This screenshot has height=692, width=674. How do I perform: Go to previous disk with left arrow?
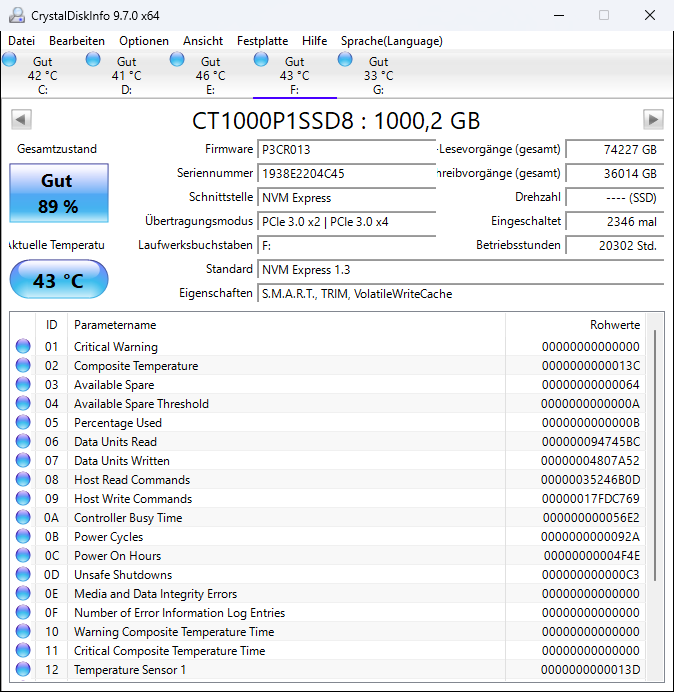(21, 119)
